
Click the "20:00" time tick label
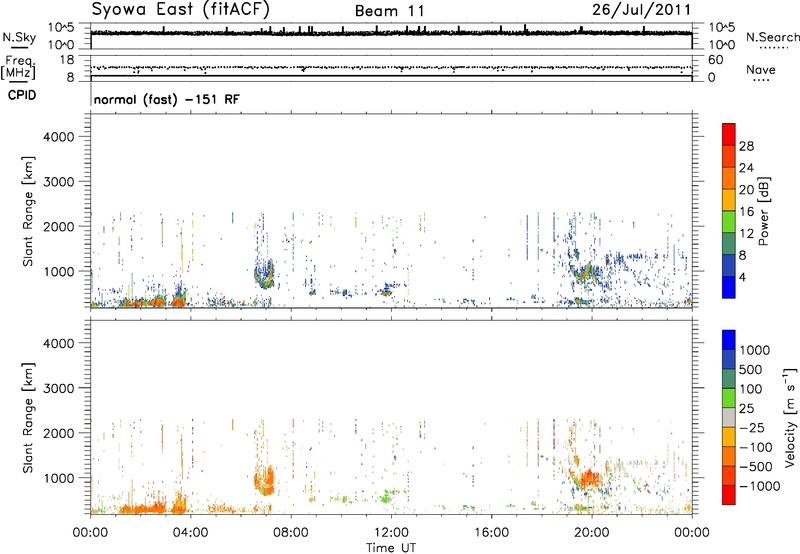592,533
